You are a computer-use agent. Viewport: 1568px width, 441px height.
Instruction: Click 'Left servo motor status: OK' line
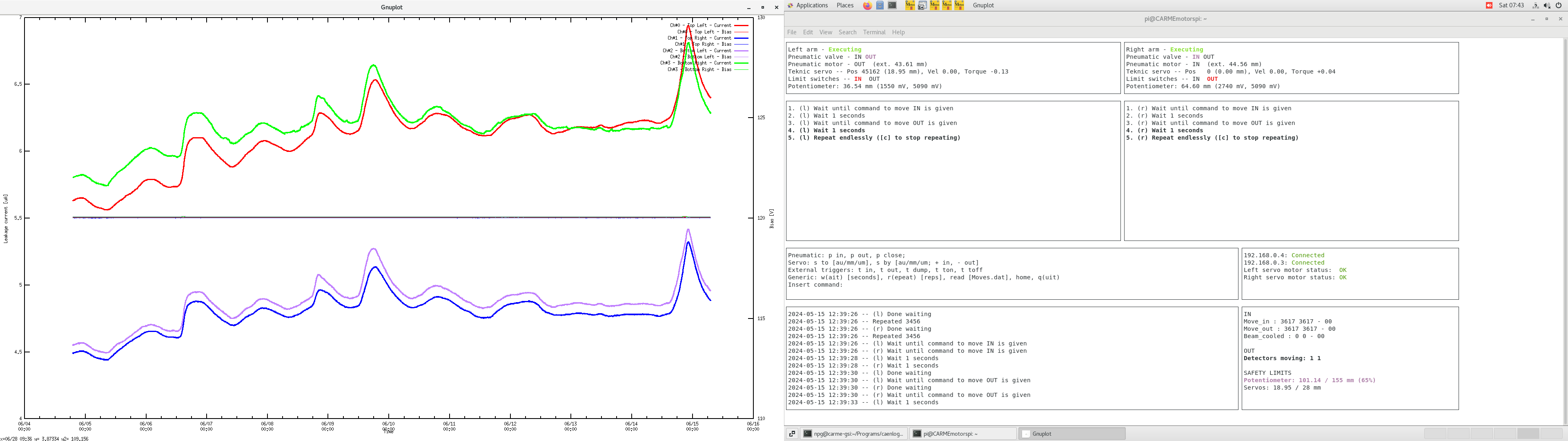pyautogui.click(x=1295, y=270)
